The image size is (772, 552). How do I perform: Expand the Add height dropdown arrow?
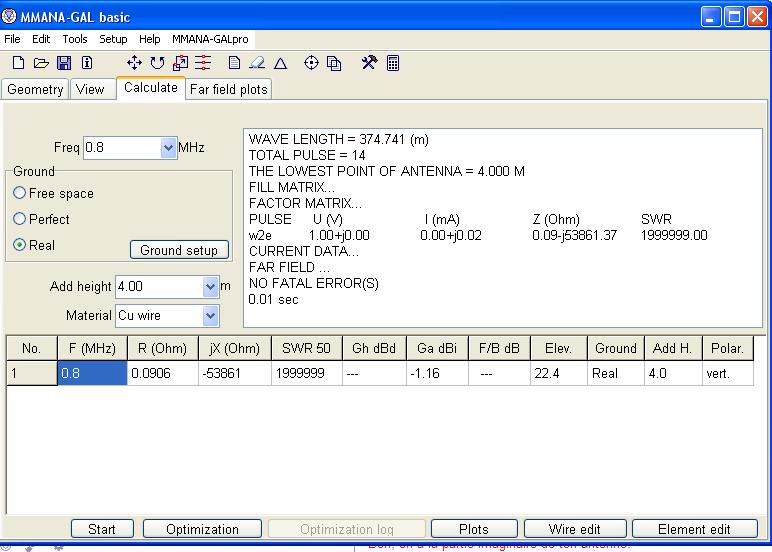click(x=210, y=287)
